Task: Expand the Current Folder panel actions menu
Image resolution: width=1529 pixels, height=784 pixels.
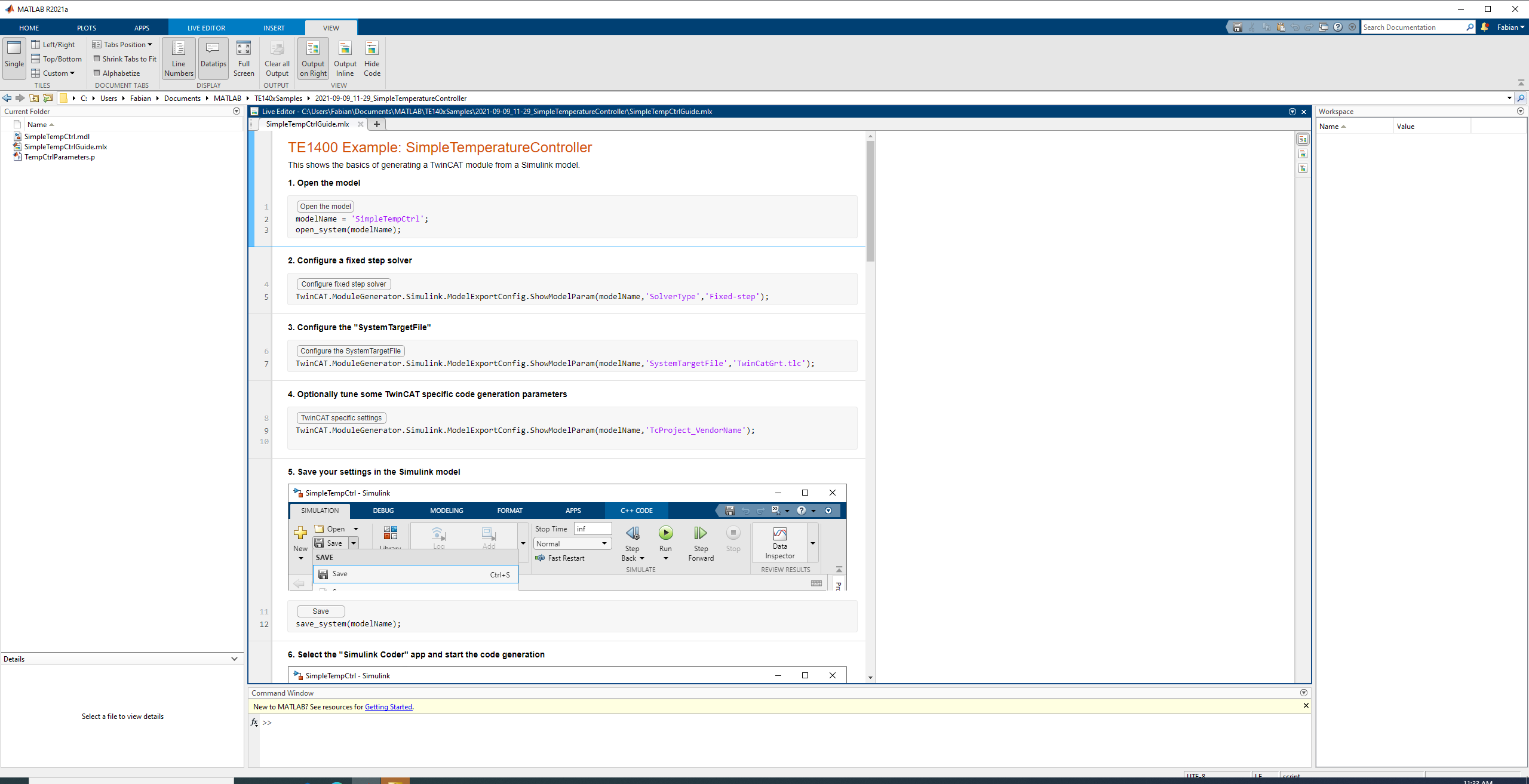Action: point(237,112)
